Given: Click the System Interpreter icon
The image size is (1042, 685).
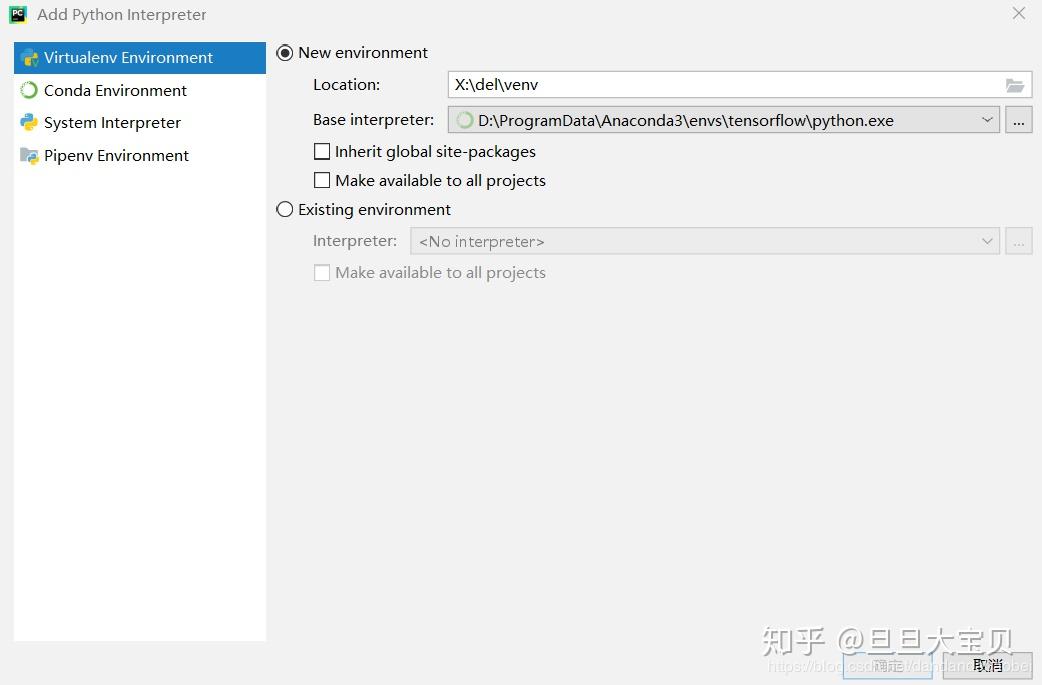Looking at the screenshot, I should pyautogui.click(x=27, y=122).
